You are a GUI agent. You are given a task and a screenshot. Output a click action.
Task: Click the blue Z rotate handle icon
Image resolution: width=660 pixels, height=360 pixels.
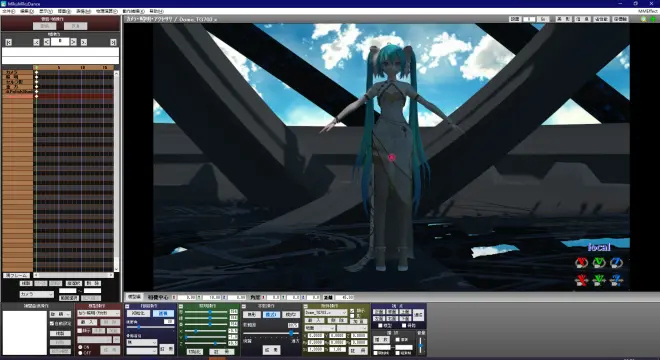pyautogui.click(x=617, y=263)
